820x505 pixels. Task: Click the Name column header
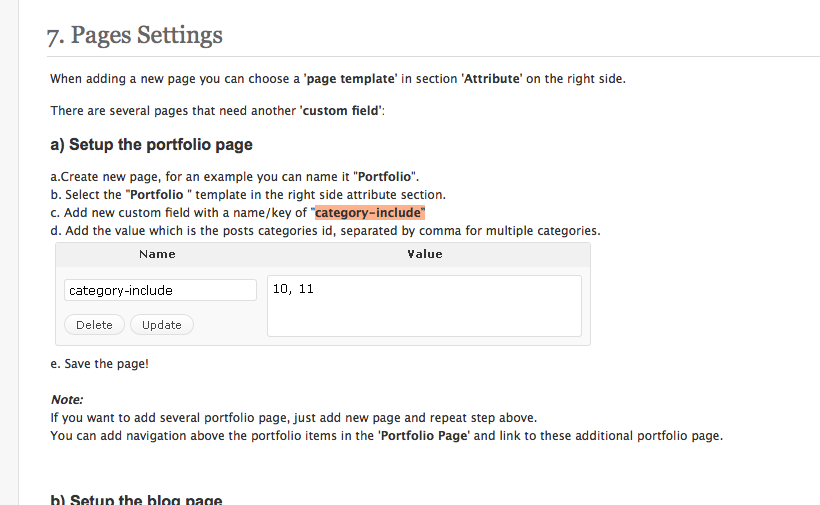[x=157, y=254]
